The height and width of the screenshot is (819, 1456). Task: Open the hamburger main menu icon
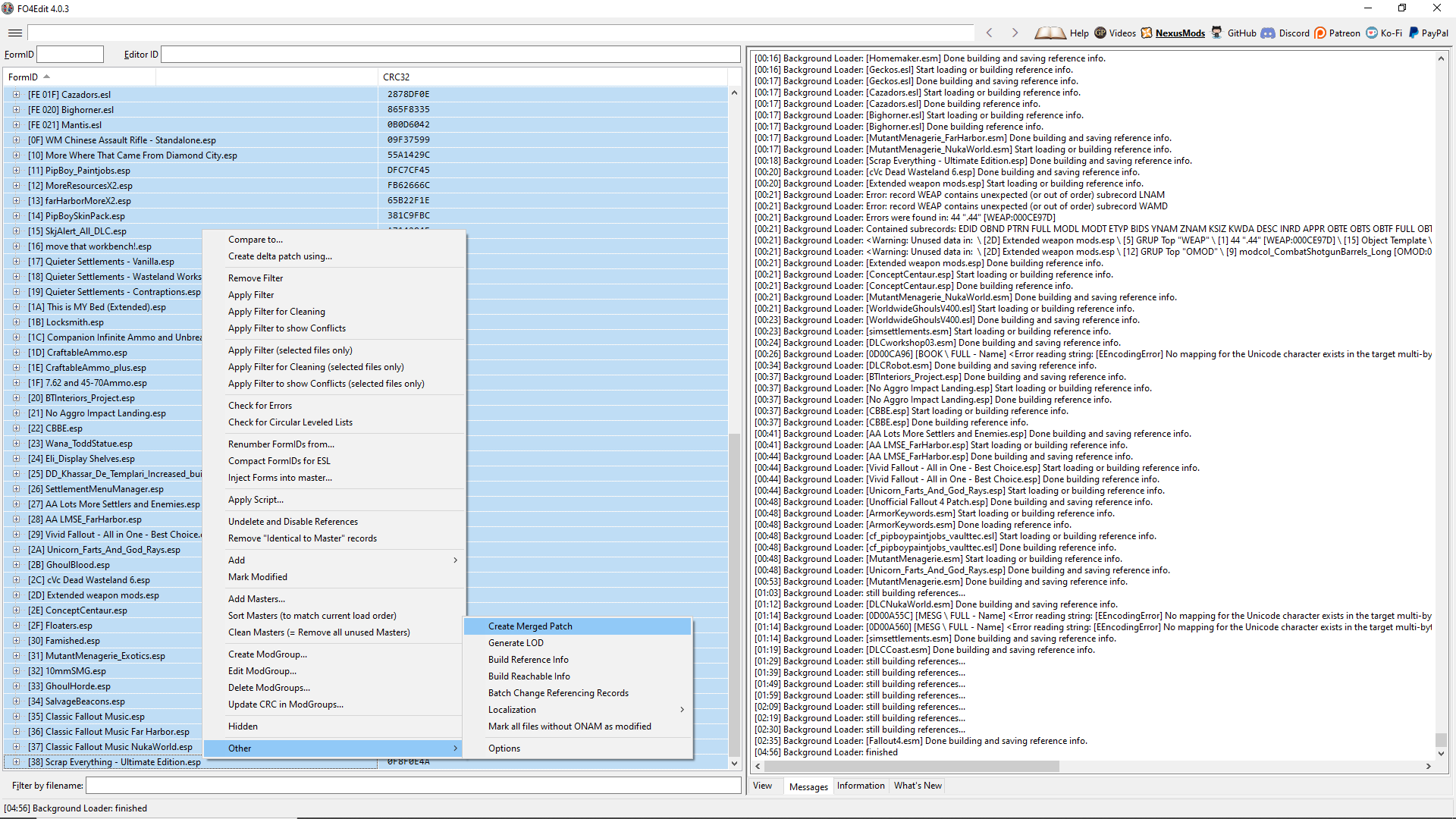[x=14, y=33]
